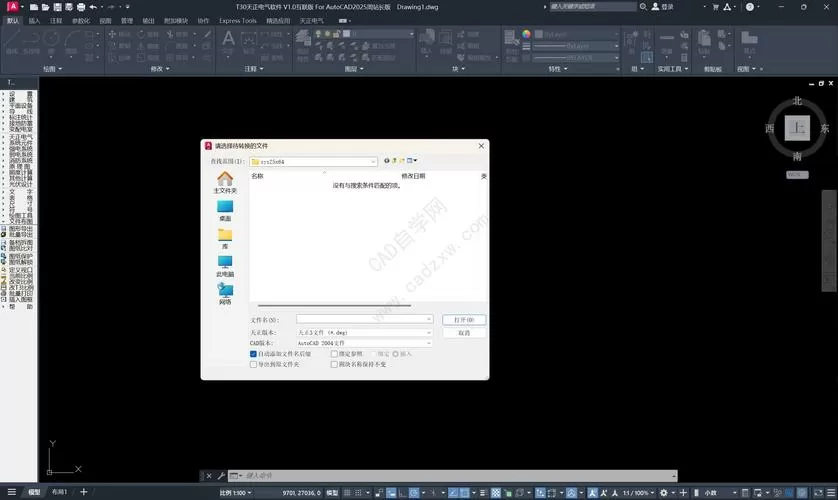
Task: Click the go-back icon in dialog toolbar
Action: pyautogui.click(x=386, y=160)
